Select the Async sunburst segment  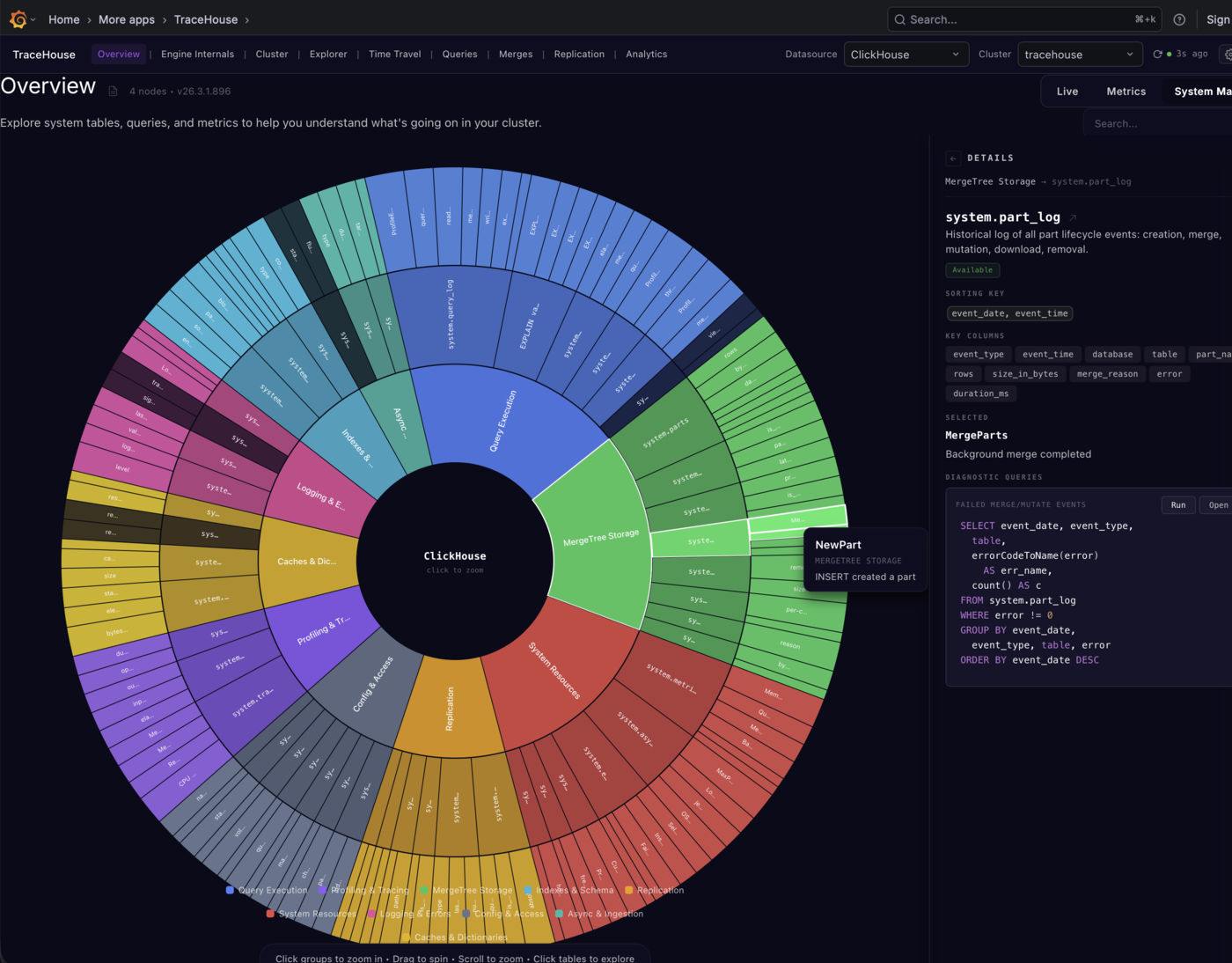coord(400,421)
